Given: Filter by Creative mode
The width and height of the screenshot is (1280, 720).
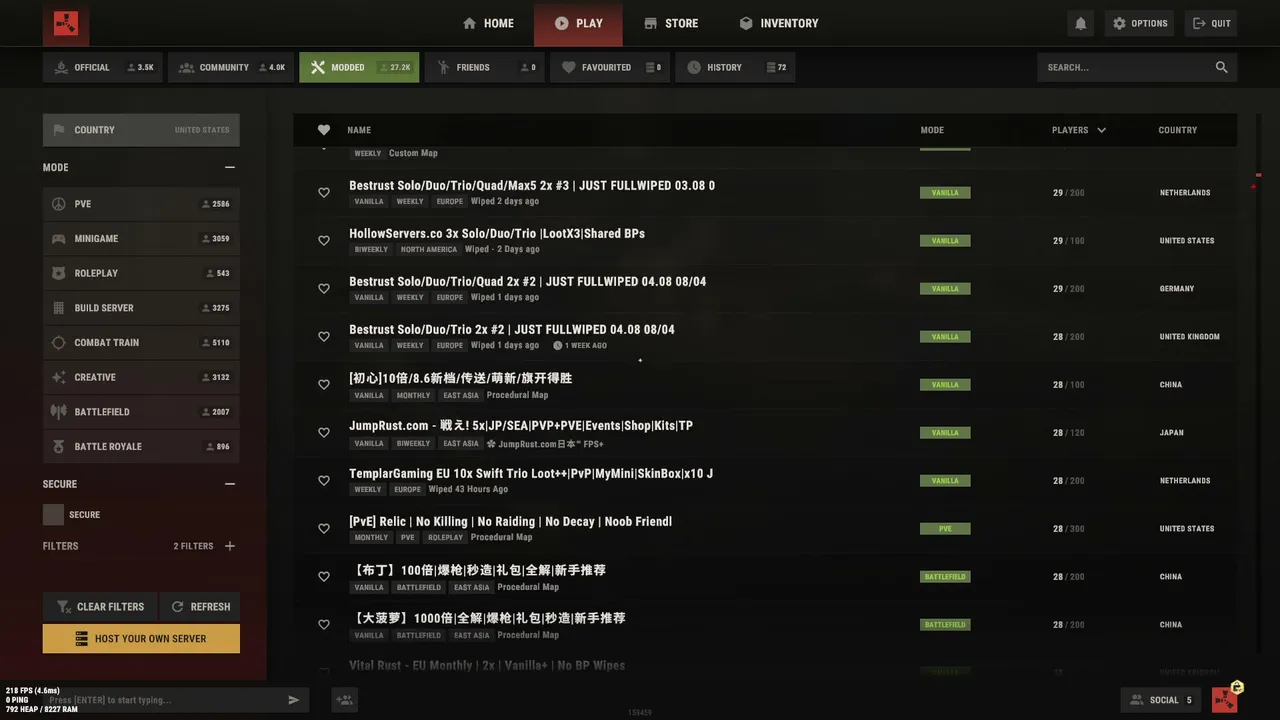Looking at the screenshot, I should (x=141, y=377).
